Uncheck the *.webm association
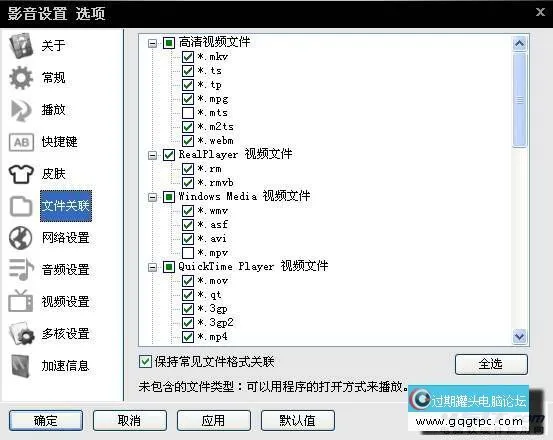This screenshot has height=440, width=553. click(188, 141)
